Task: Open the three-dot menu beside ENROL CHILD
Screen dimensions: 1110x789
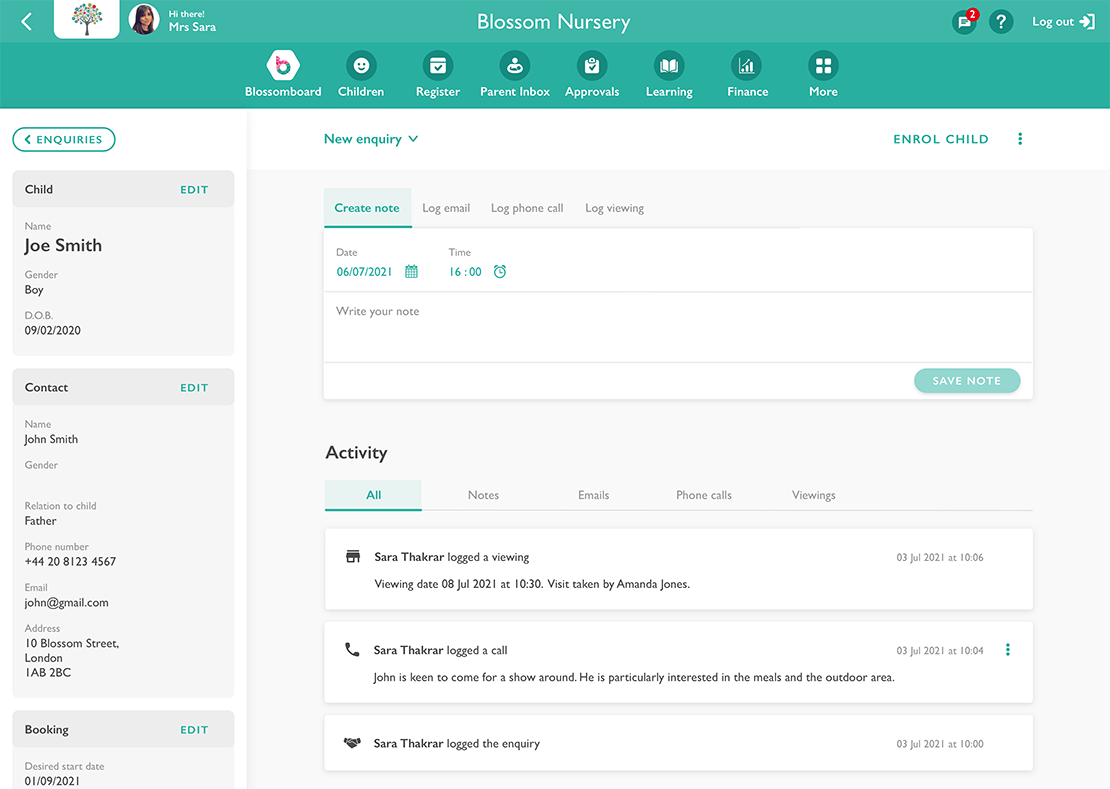Action: click(x=1020, y=139)
